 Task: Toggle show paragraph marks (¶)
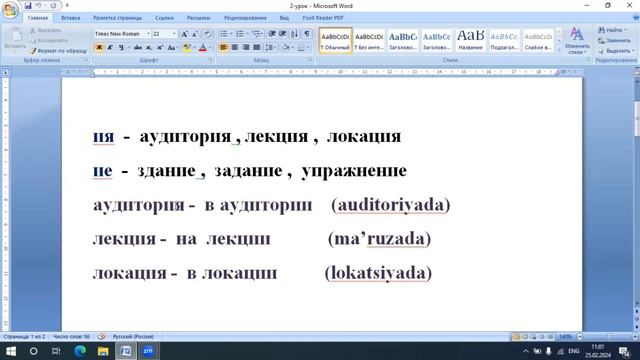pyautogui.click(x=307, y=34)
